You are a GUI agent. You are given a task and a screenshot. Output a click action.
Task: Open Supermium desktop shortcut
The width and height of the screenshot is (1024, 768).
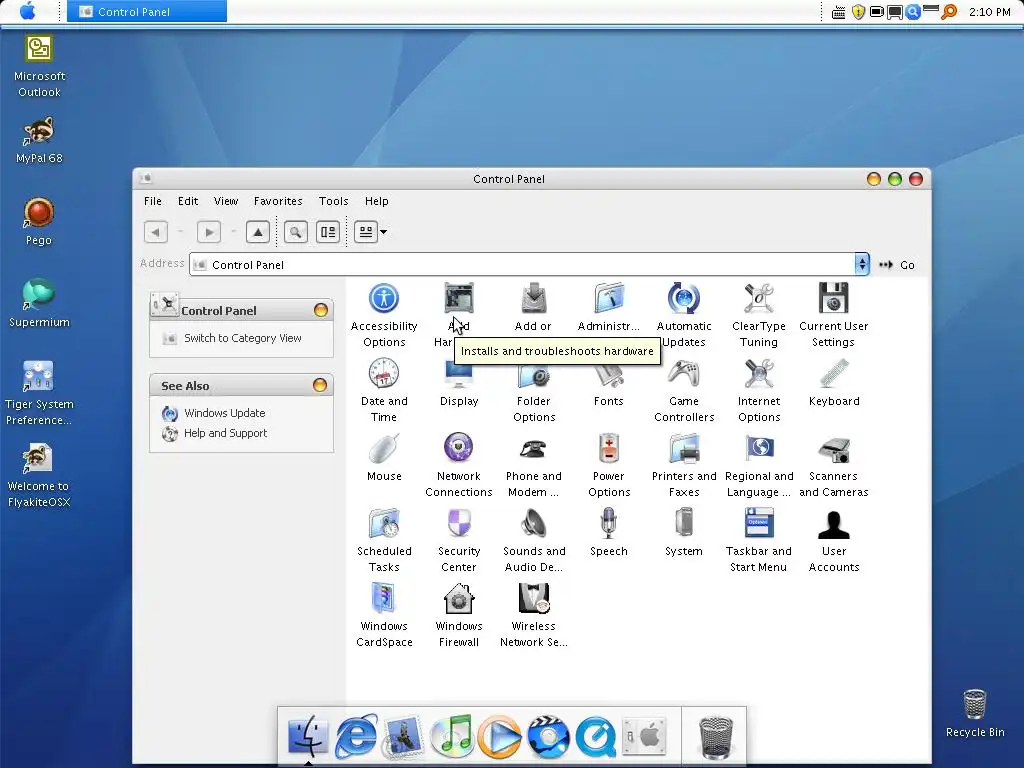click(39, 304)
